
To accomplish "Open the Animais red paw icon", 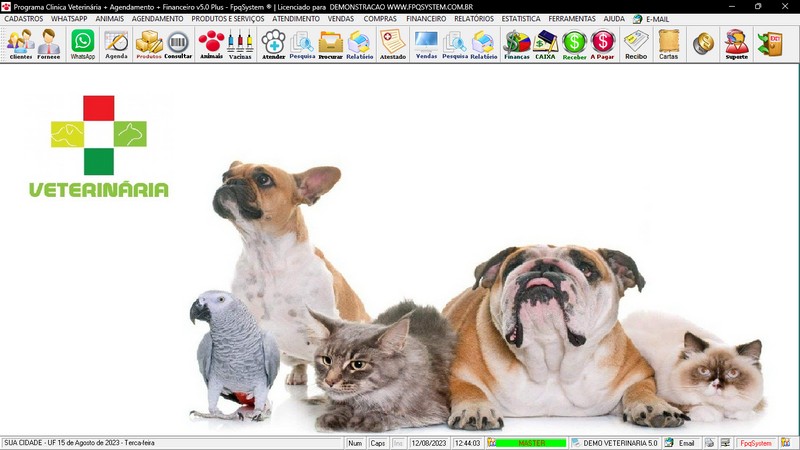I will pyautogui.click(x=211, y=44).
